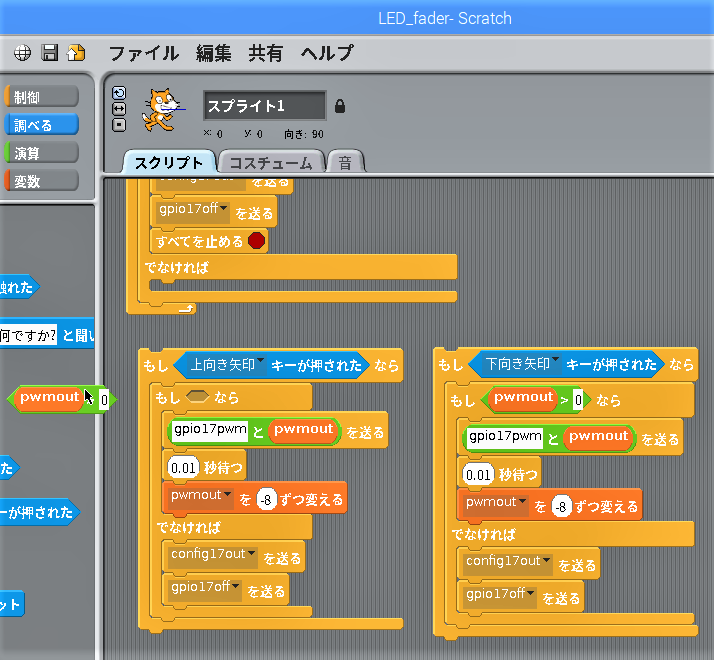Click the スプライト1 sprite name field
The image size is (714, 660).
265,106
